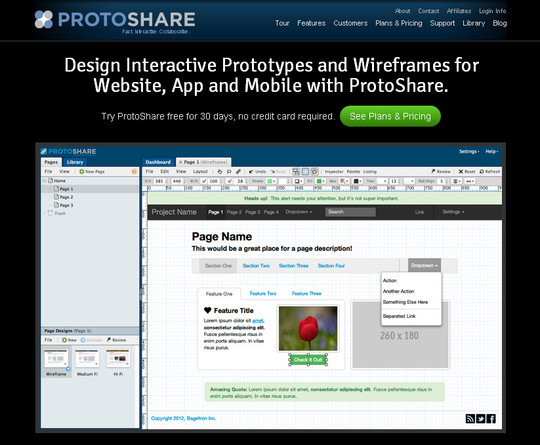Toggle the width lock checkbox before 100
540x445 pixels.
point(204,181)
